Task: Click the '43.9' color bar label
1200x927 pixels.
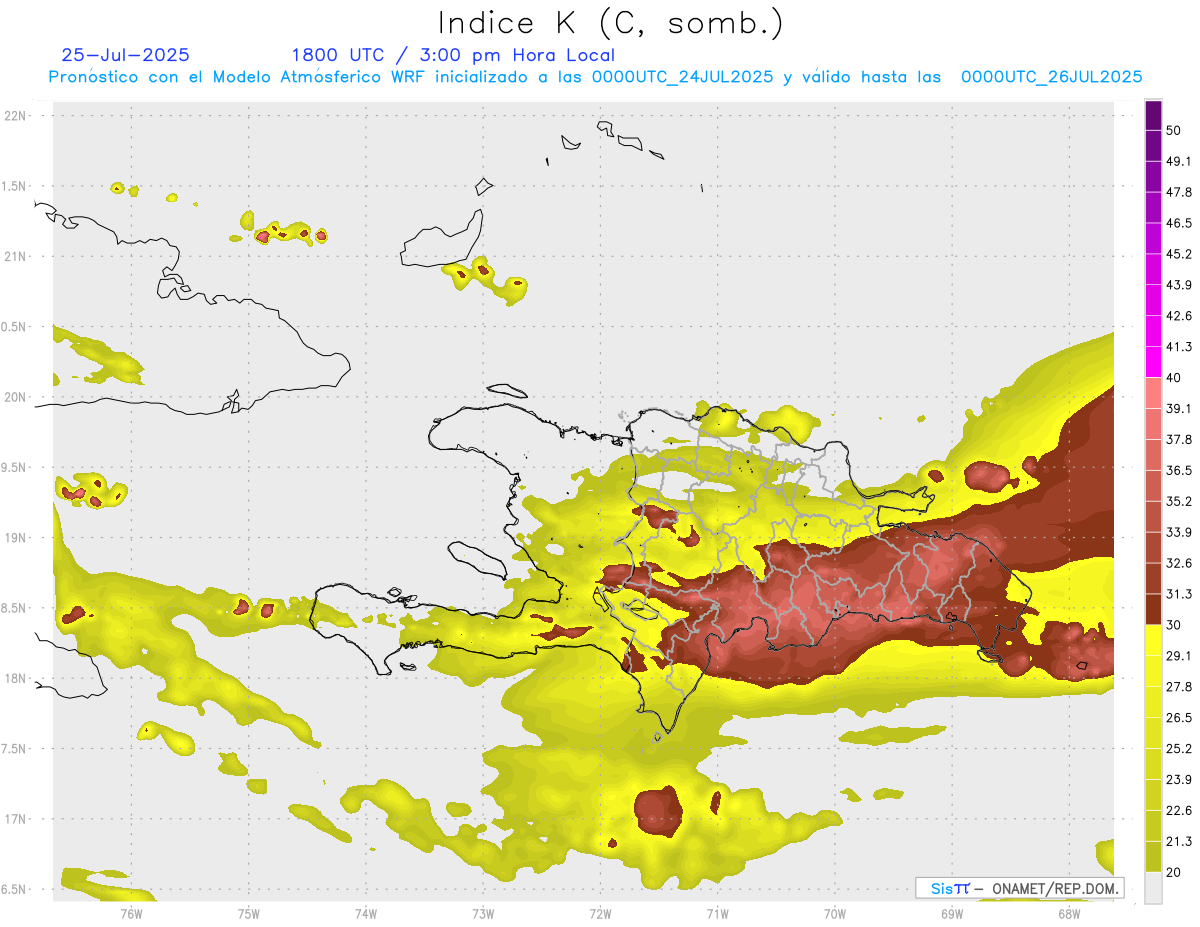Action: click(x=1178, y=286)
